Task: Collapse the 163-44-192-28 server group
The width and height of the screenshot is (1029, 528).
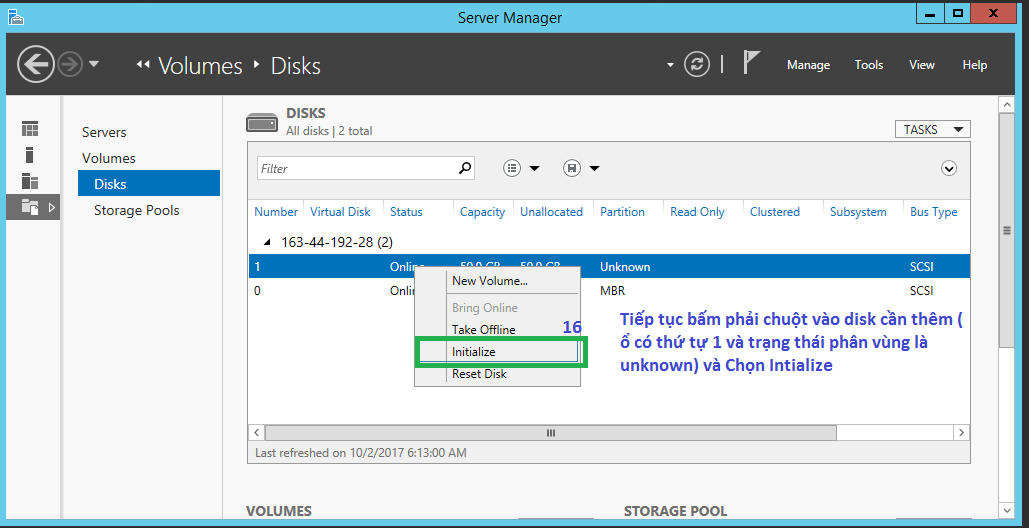Action: 266,242
